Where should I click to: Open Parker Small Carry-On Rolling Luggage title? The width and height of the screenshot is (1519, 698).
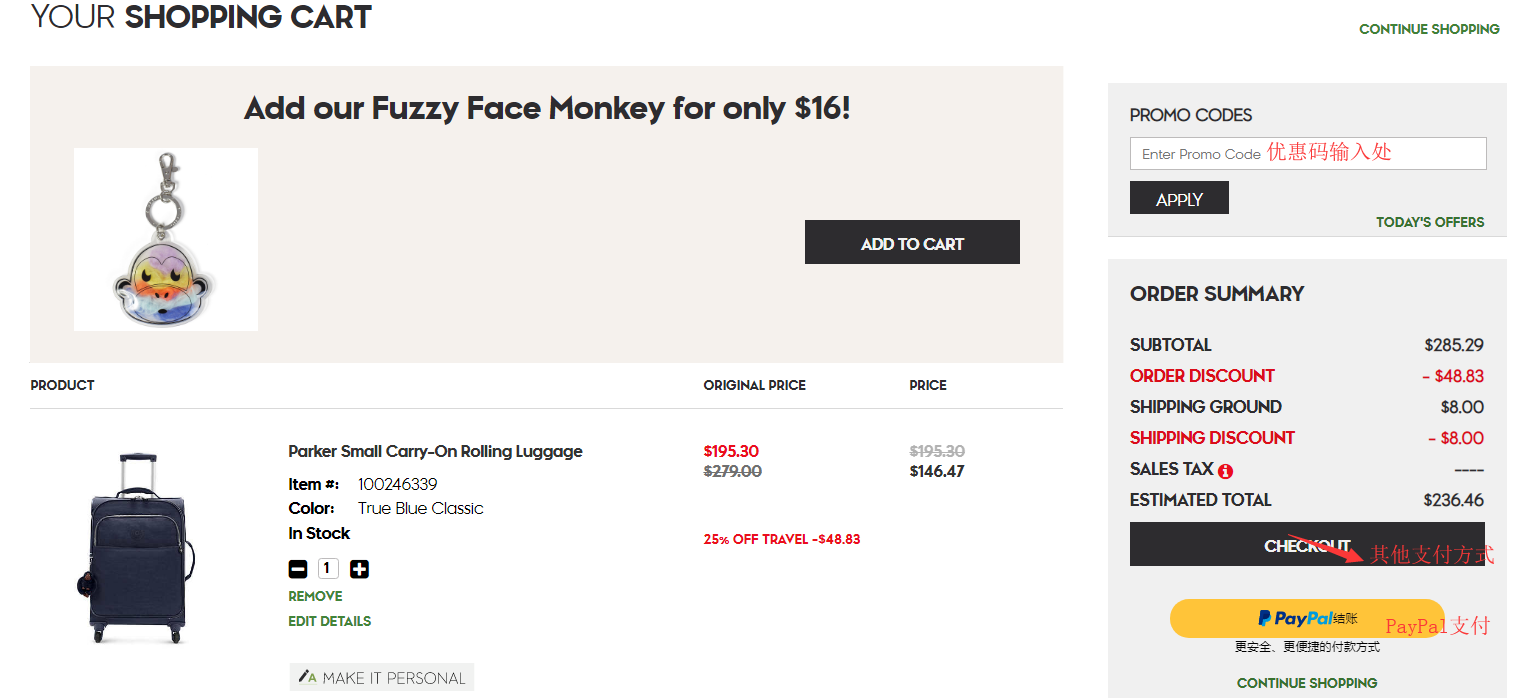click(x=435, y=451)
